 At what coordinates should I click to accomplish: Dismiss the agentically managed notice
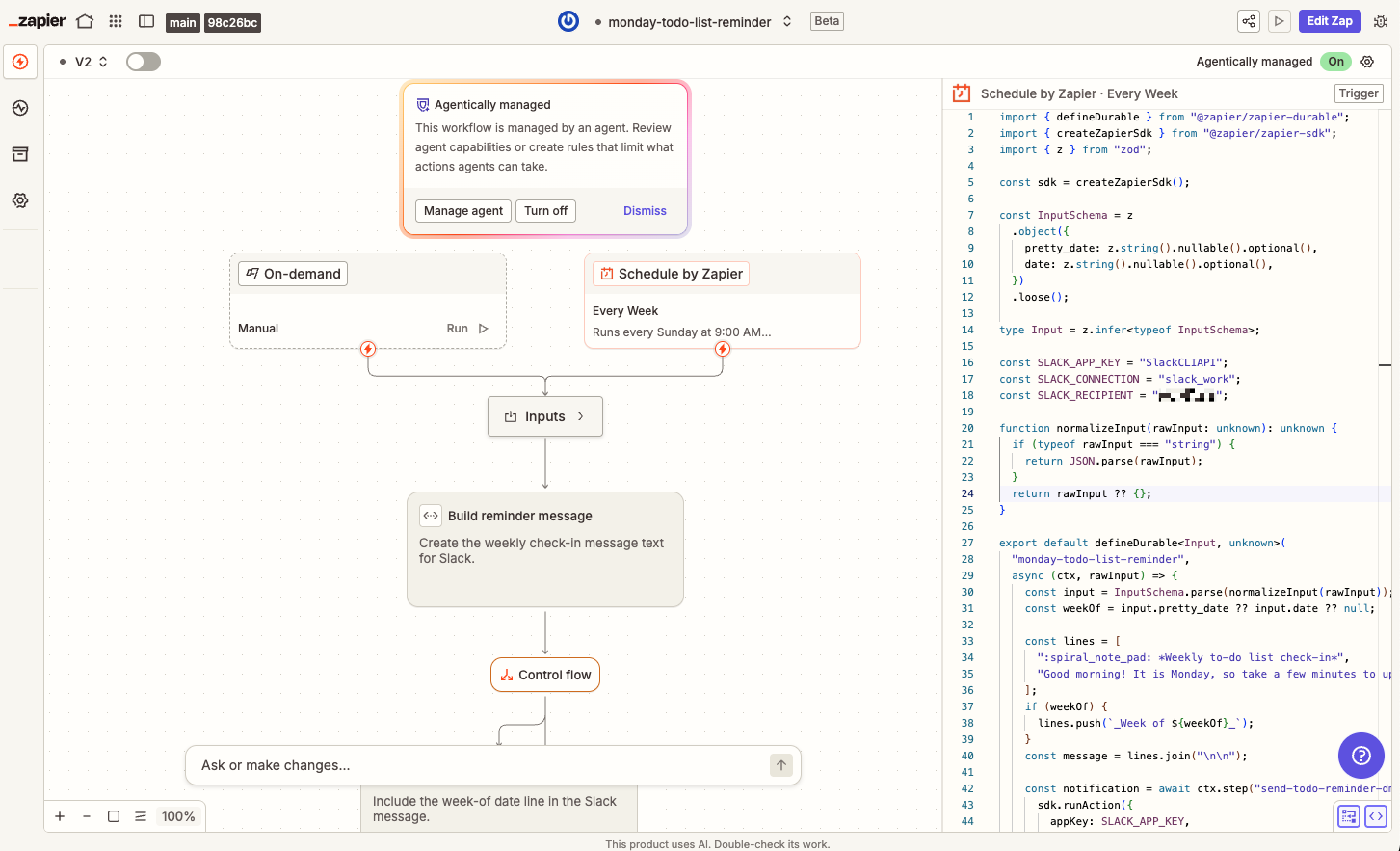645,211
